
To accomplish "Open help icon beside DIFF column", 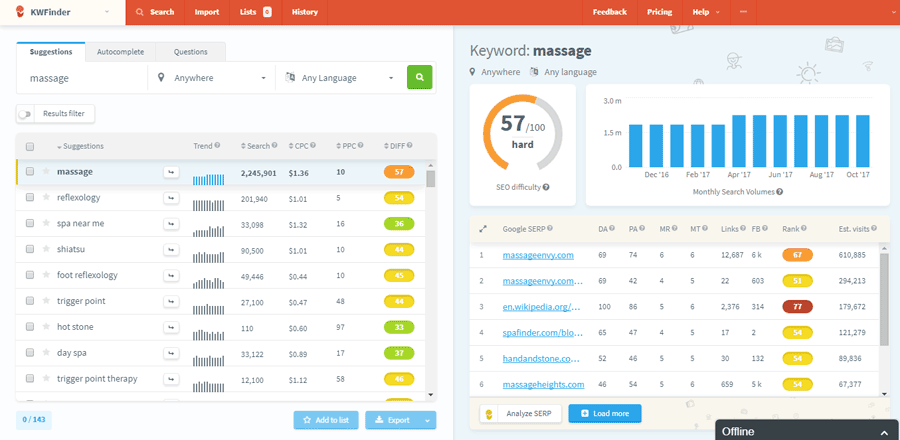I will [x=410, y=146].
